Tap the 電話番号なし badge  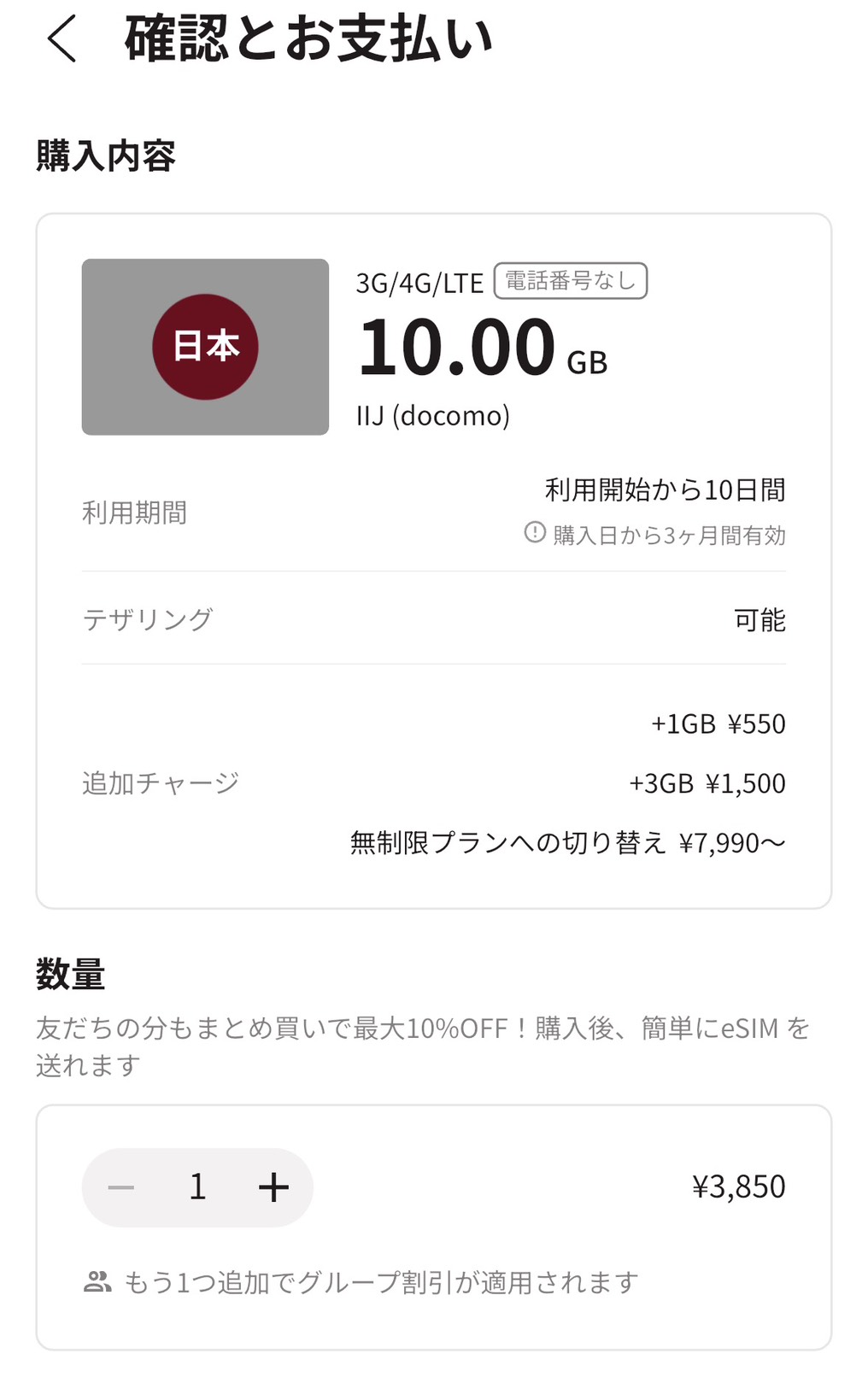[570, 281]
